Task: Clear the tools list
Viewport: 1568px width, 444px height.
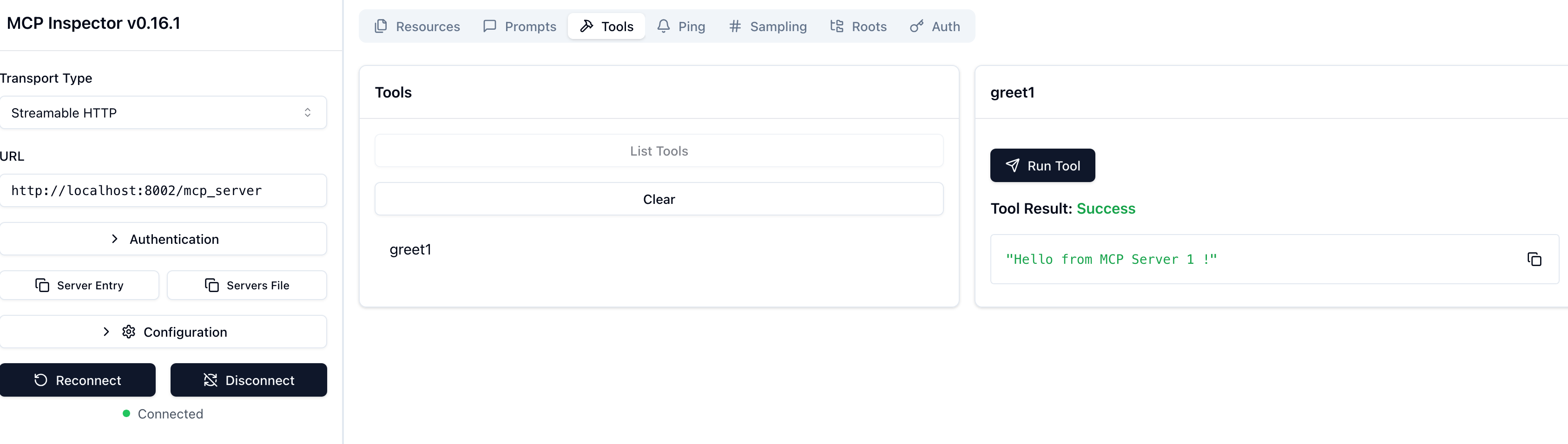Action: point(659,199)
